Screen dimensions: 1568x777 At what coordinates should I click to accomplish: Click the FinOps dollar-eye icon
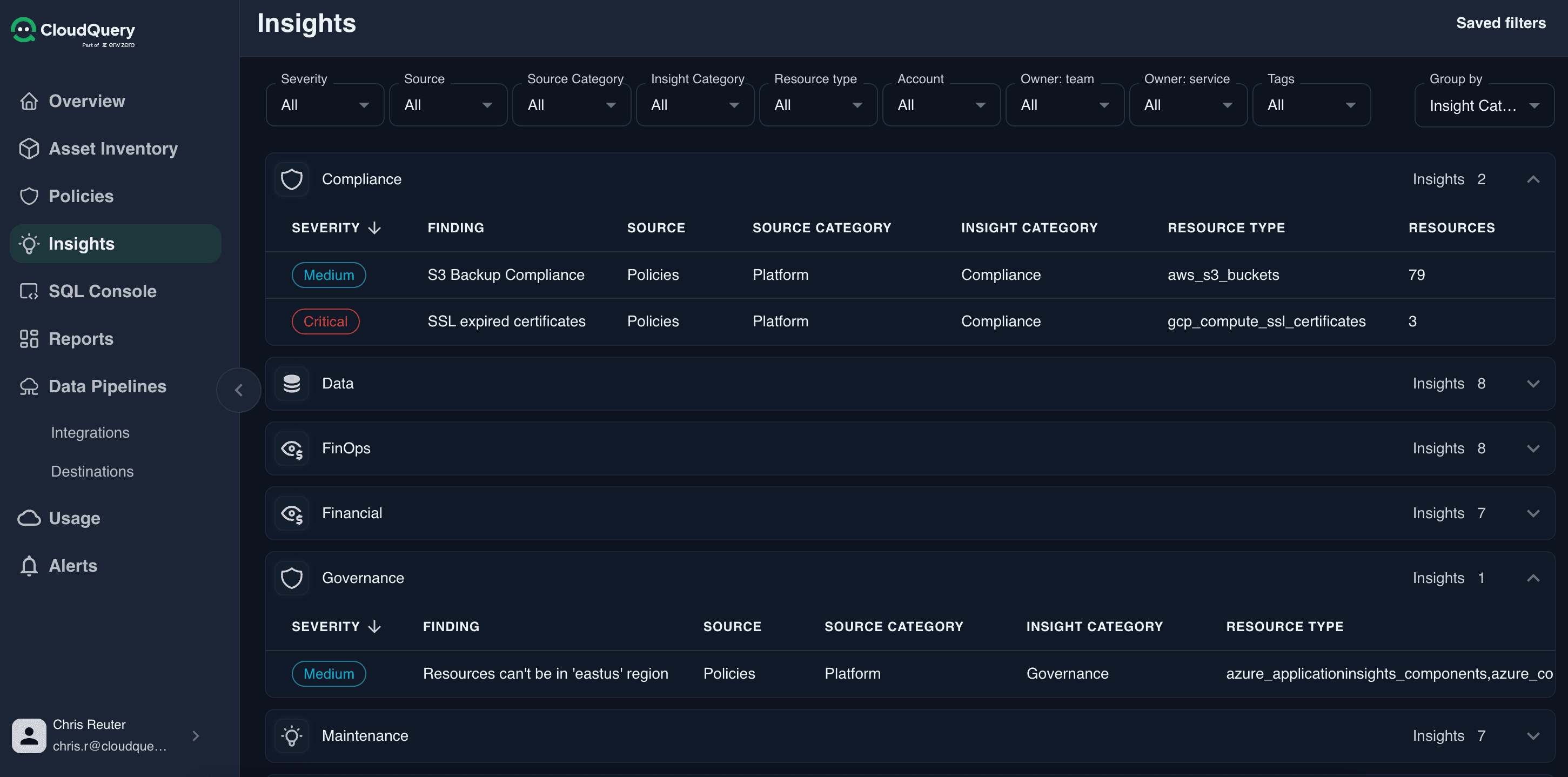click(293, 449)
